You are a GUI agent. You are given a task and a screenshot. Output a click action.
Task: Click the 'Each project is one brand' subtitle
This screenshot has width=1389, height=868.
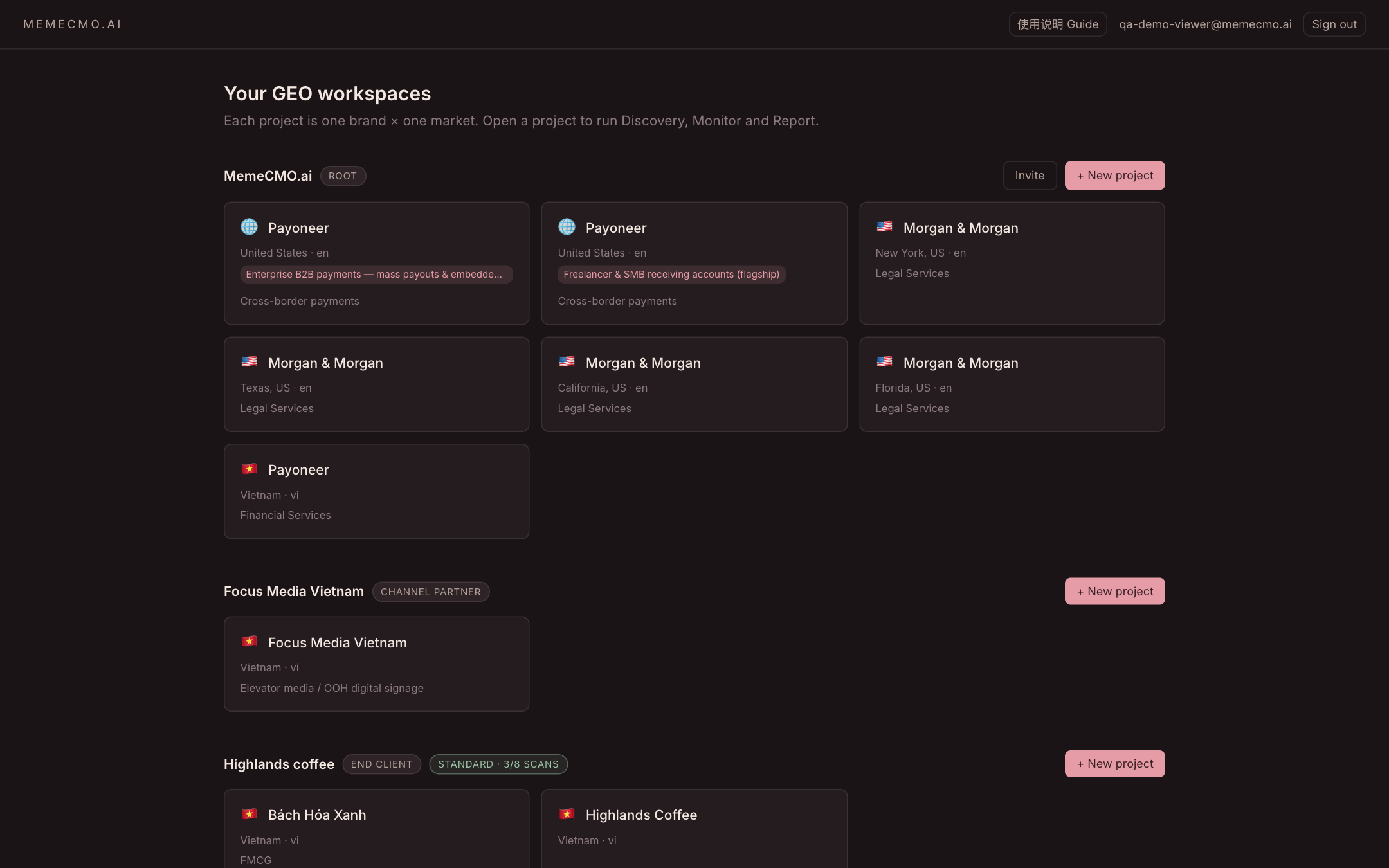pos(521,121)
